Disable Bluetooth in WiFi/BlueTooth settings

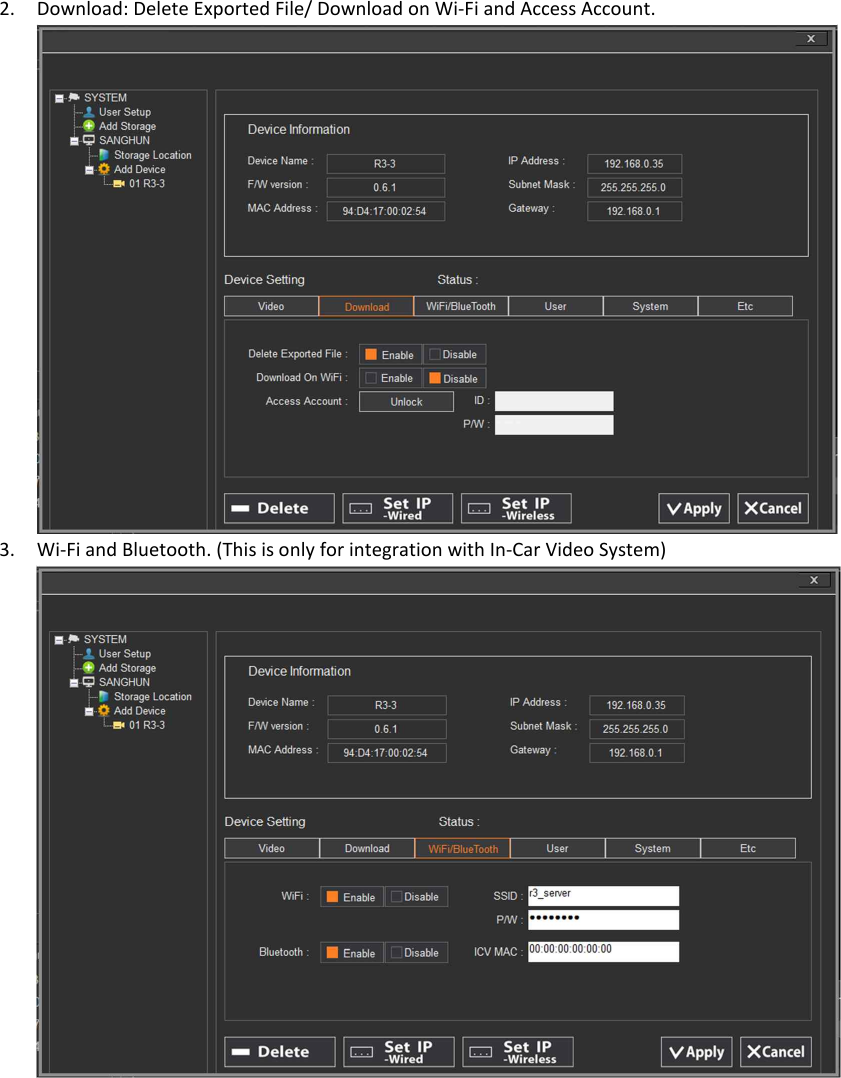click(x=416, y=952)
